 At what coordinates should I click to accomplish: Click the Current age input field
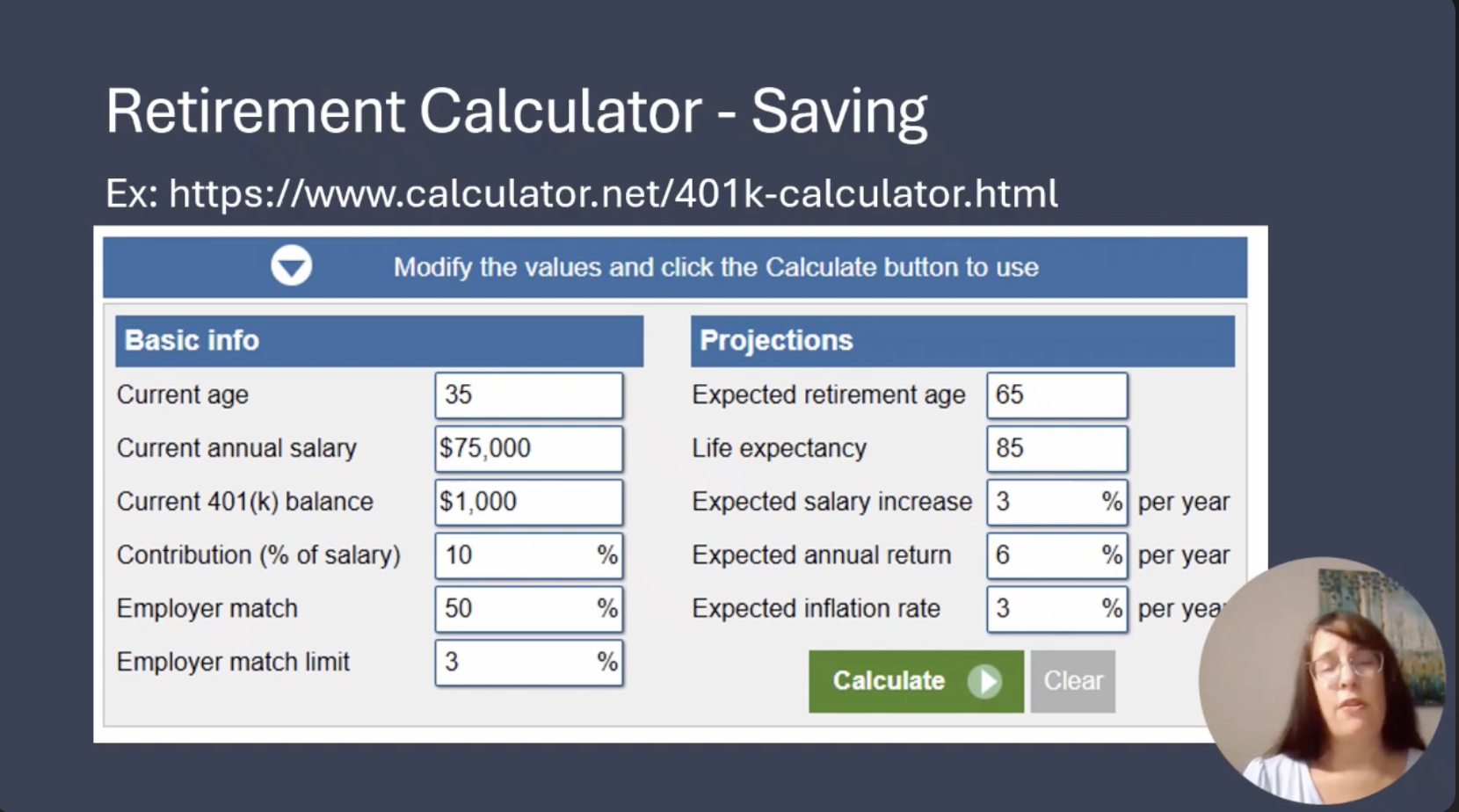click(528, 395)
